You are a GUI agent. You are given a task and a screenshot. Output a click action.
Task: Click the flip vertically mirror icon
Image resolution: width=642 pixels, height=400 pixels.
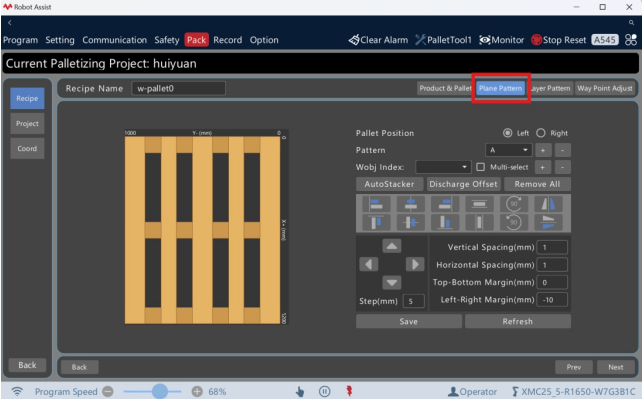pyautogui.click(x=548, y=222)
